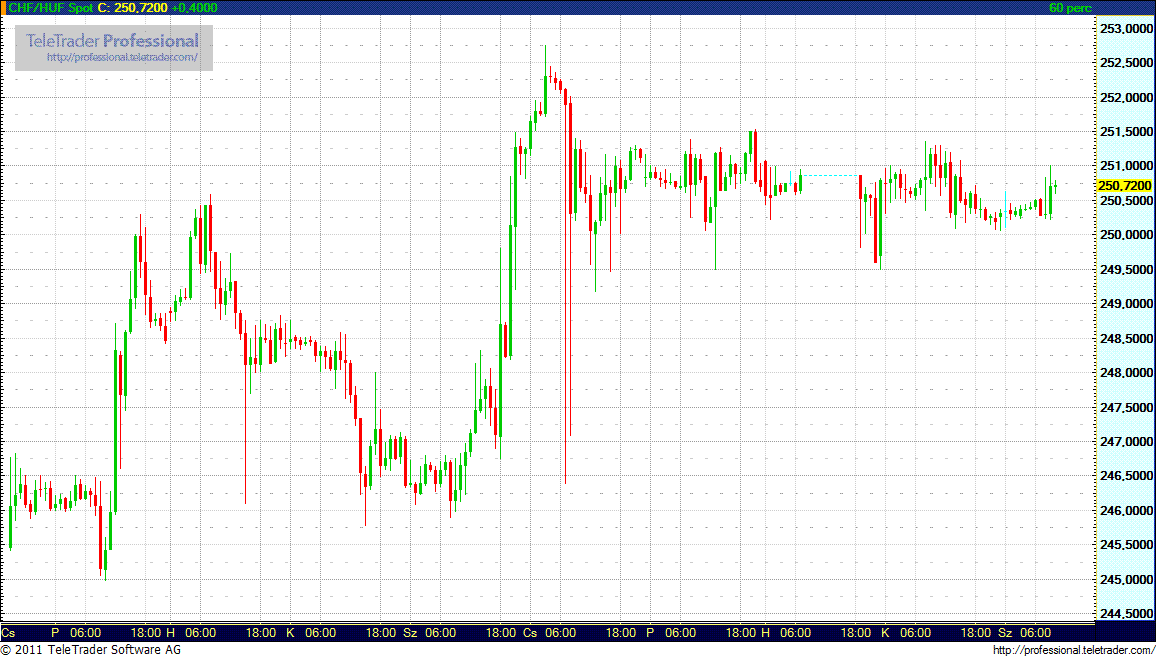Click the highest candle wick on the chart
1156x659 pixels.
(544, 50)
